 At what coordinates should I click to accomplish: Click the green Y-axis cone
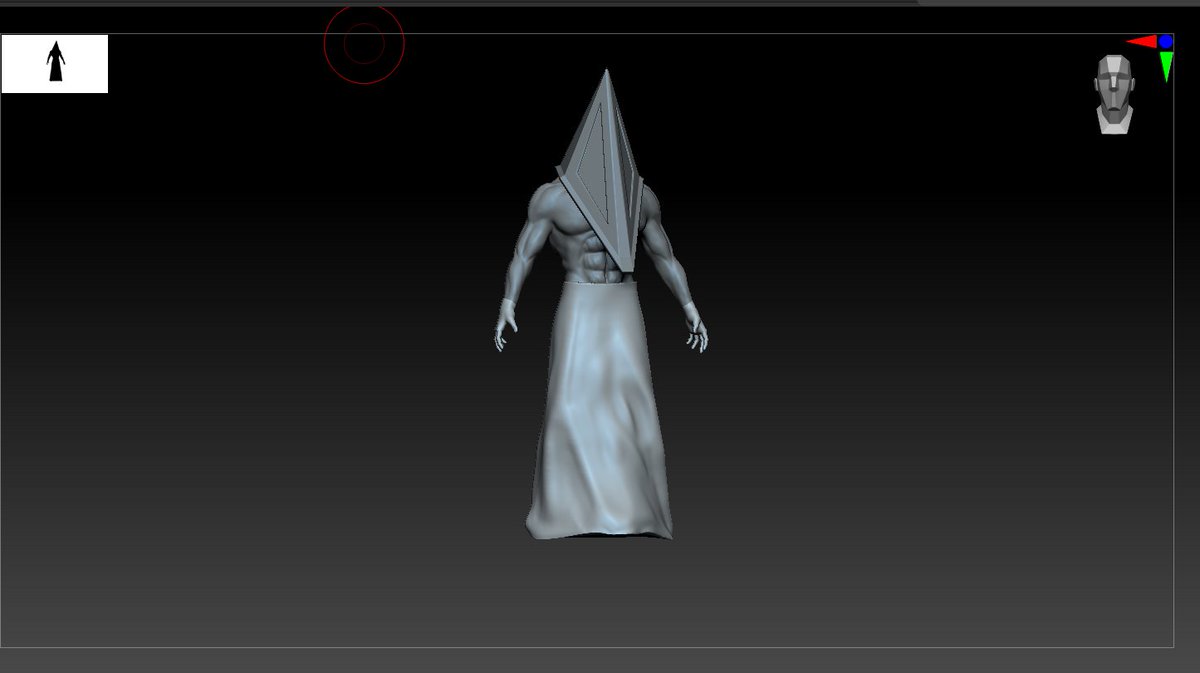pos(1166,66)
